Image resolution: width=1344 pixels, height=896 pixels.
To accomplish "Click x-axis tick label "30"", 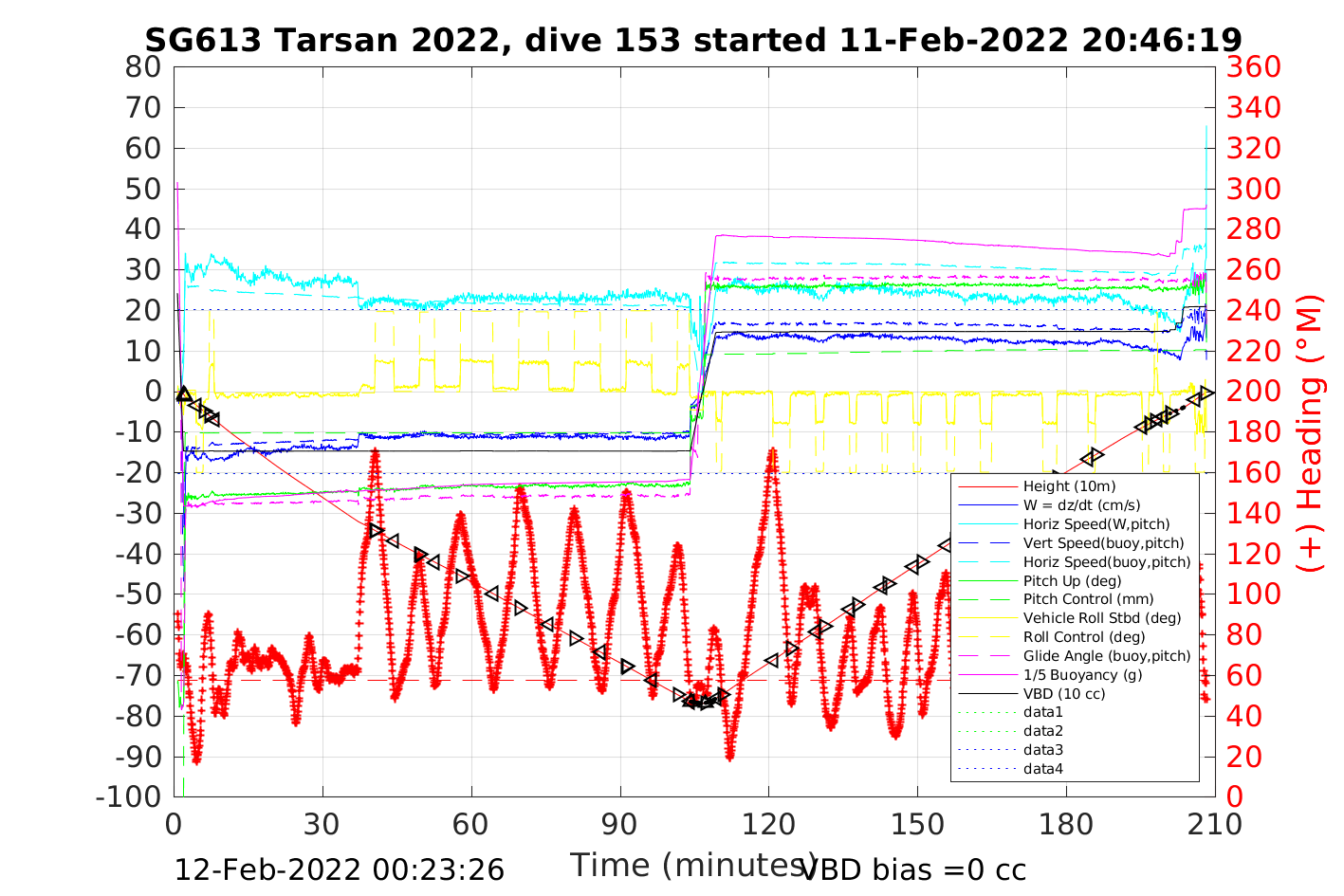I will pos(322,825).
